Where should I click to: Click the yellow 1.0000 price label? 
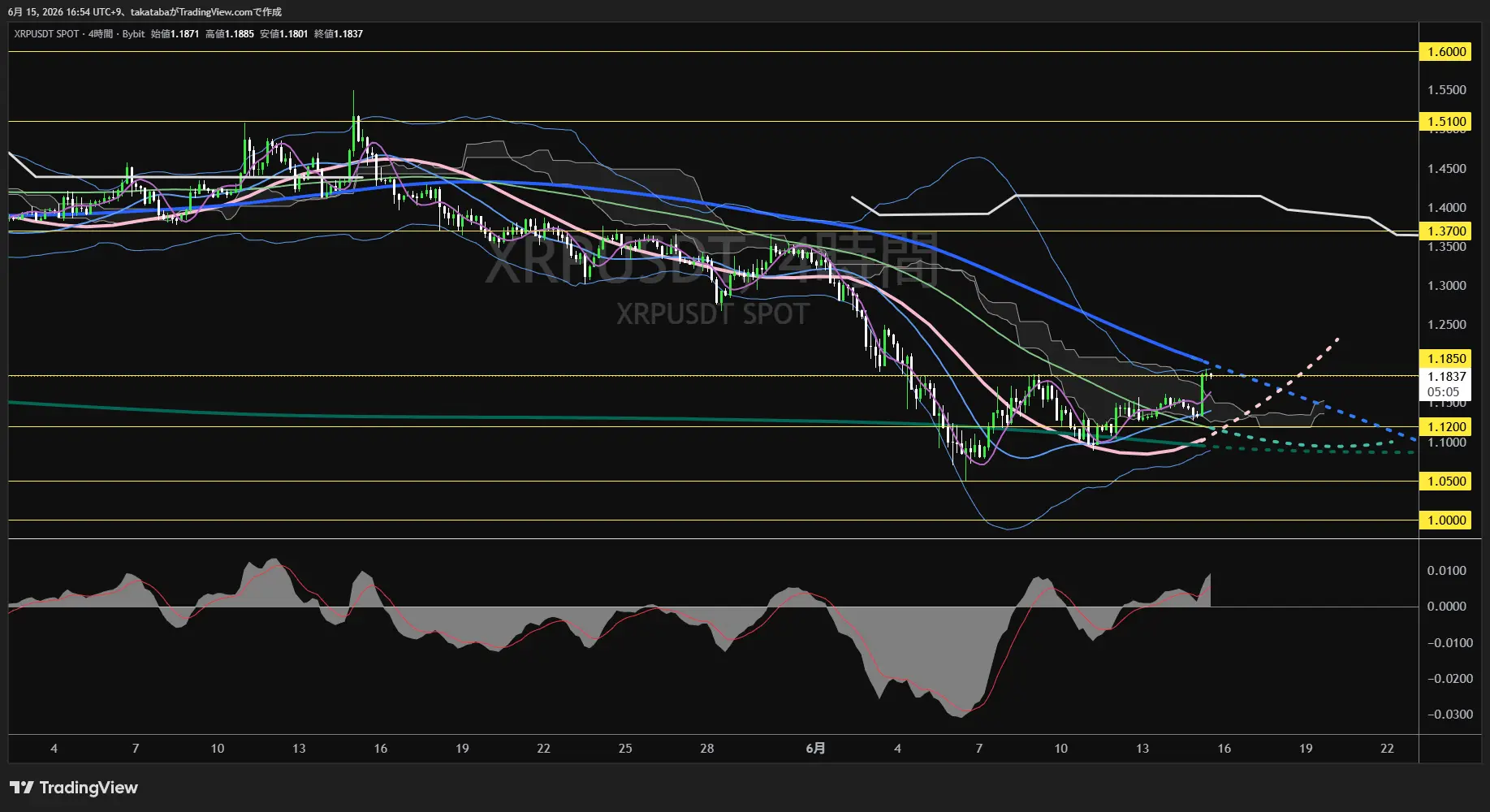coord(1446,520)
